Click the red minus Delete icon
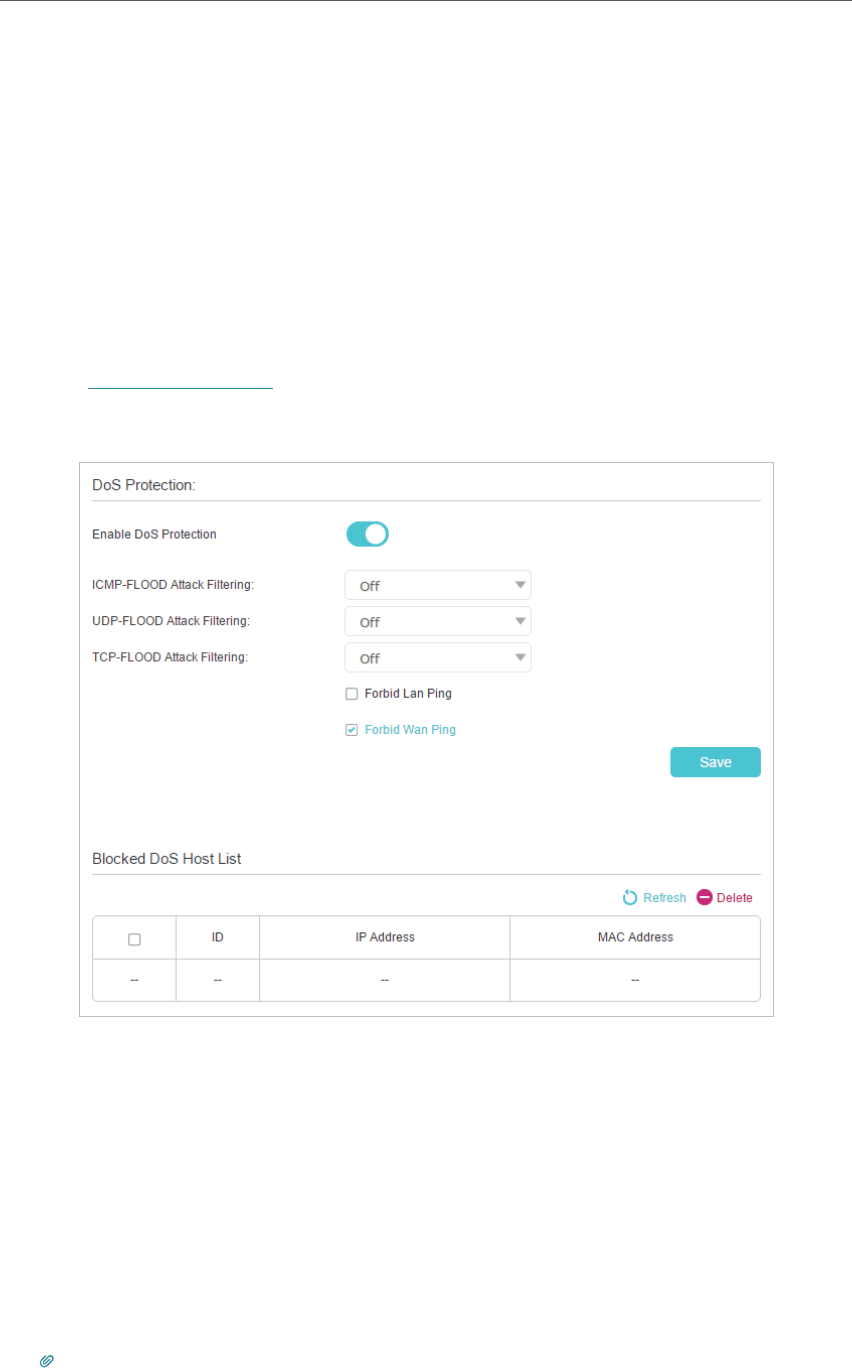 [x=704, y=898]
